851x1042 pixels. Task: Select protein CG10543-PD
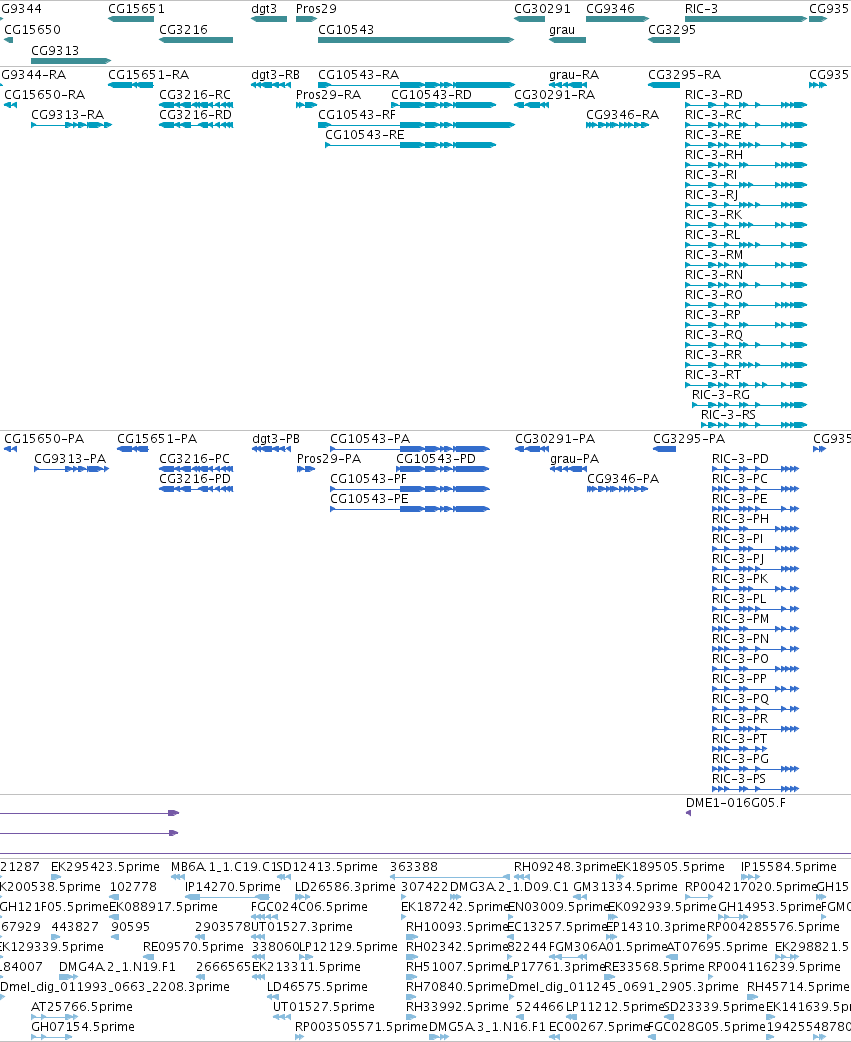(436, 459)
